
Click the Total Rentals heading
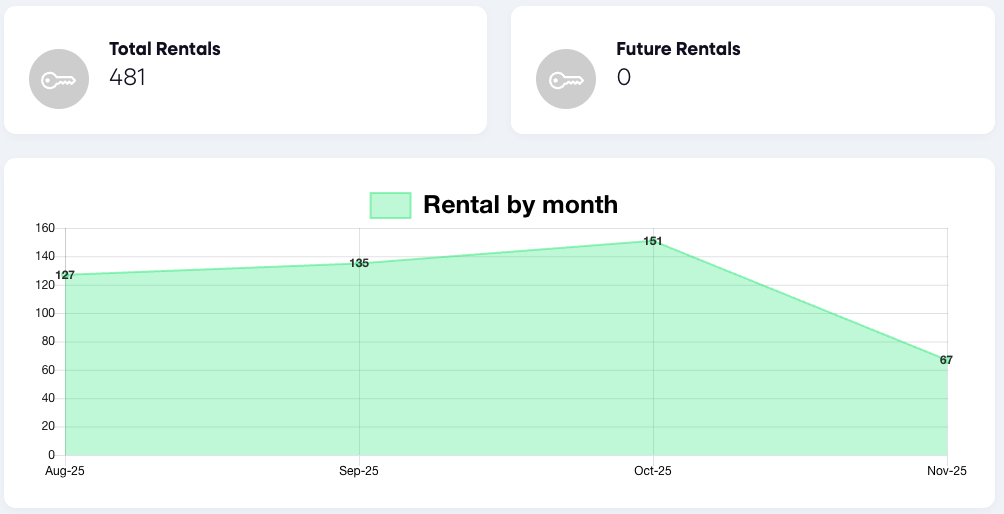(x=164, y=48)
